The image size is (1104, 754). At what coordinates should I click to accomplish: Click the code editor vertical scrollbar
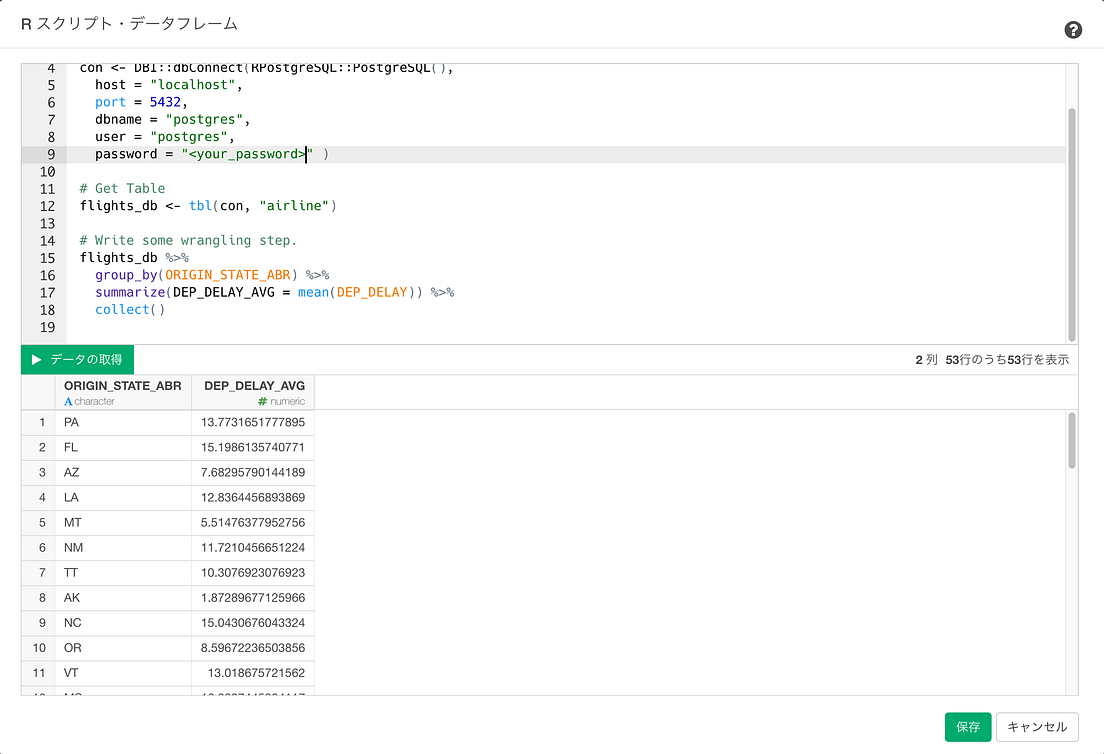point(1072,224)
